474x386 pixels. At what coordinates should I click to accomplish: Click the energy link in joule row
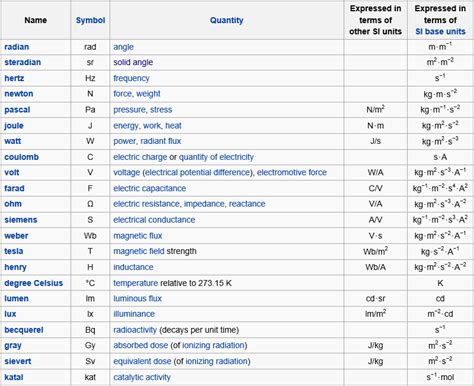pyautogui.click(x=126, y=126)
